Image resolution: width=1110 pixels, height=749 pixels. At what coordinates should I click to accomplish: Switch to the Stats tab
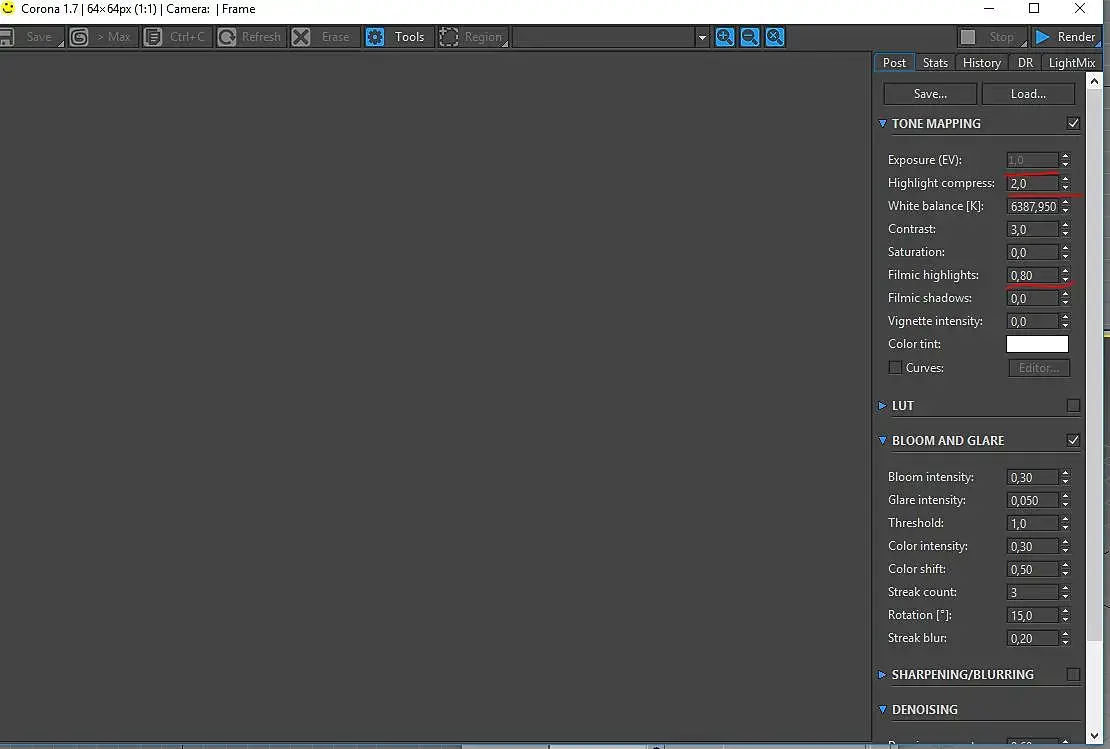[935, 62]
